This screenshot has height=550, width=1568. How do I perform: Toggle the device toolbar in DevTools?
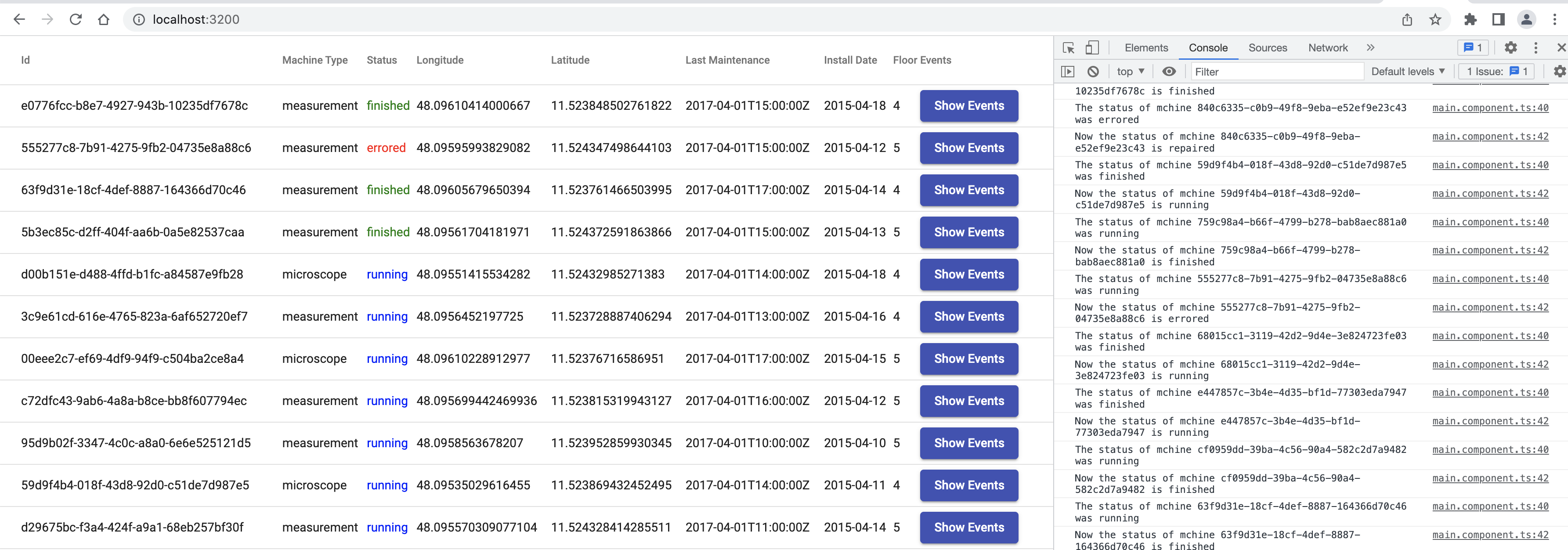(1092, 47)
